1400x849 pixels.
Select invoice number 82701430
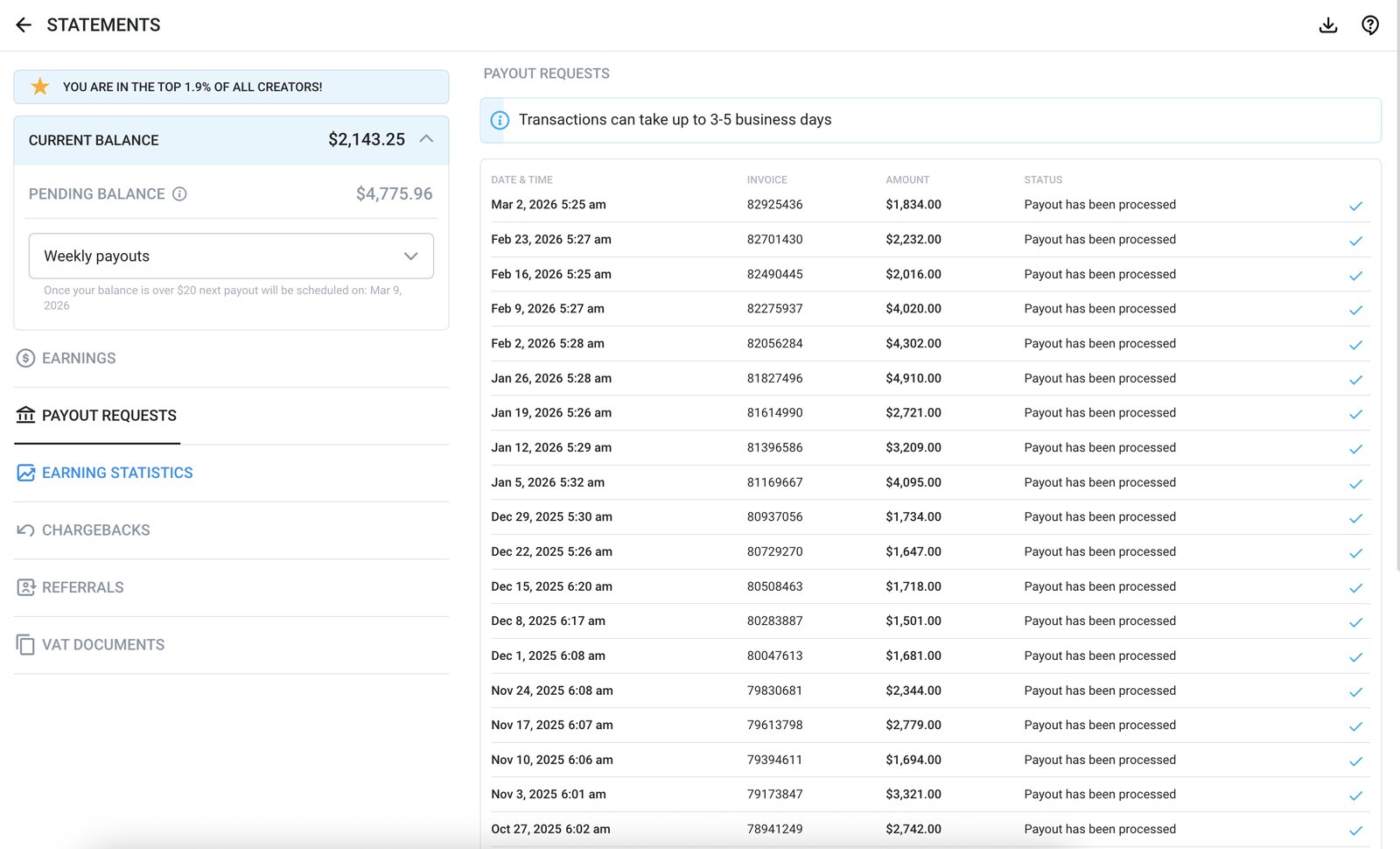(774, 239)
